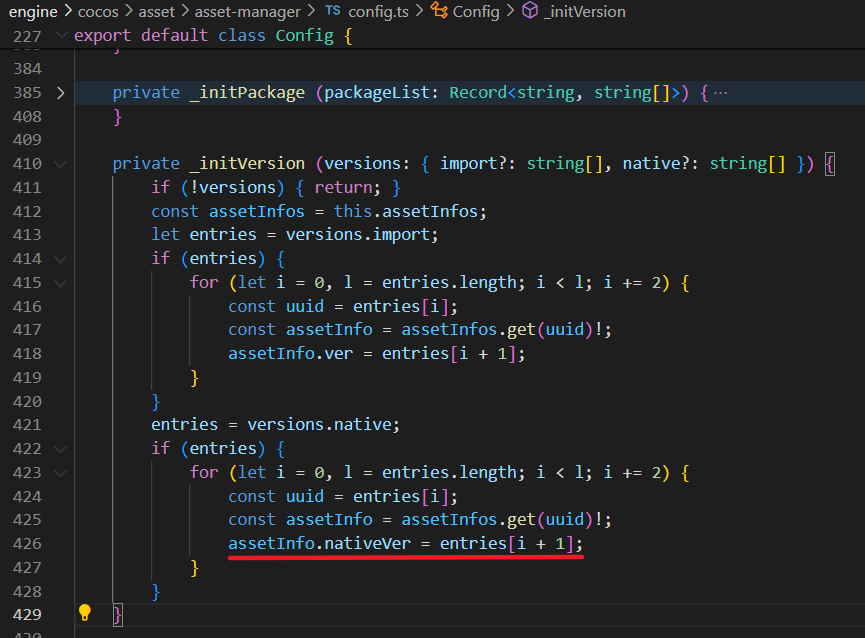Screen dimensions: 865x638
Task: Open 'engine' breadcrumb segment
Action: point(33,12)
